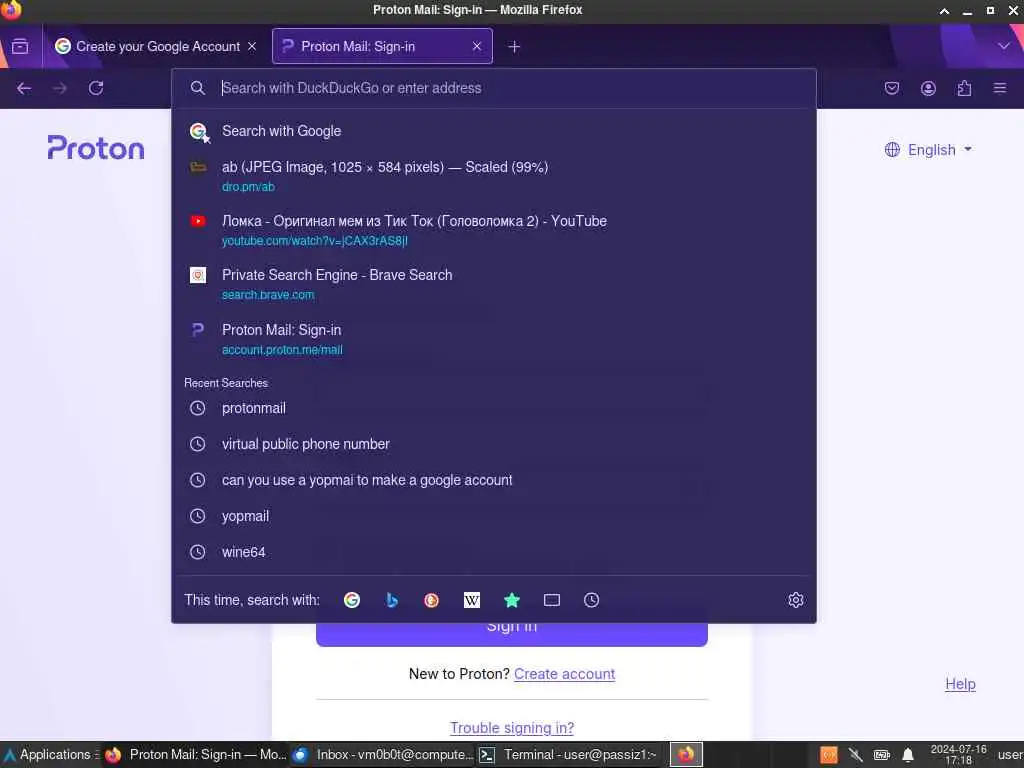Select recent search virtual public phone number
1024x768 pixels.
(494, 444)
